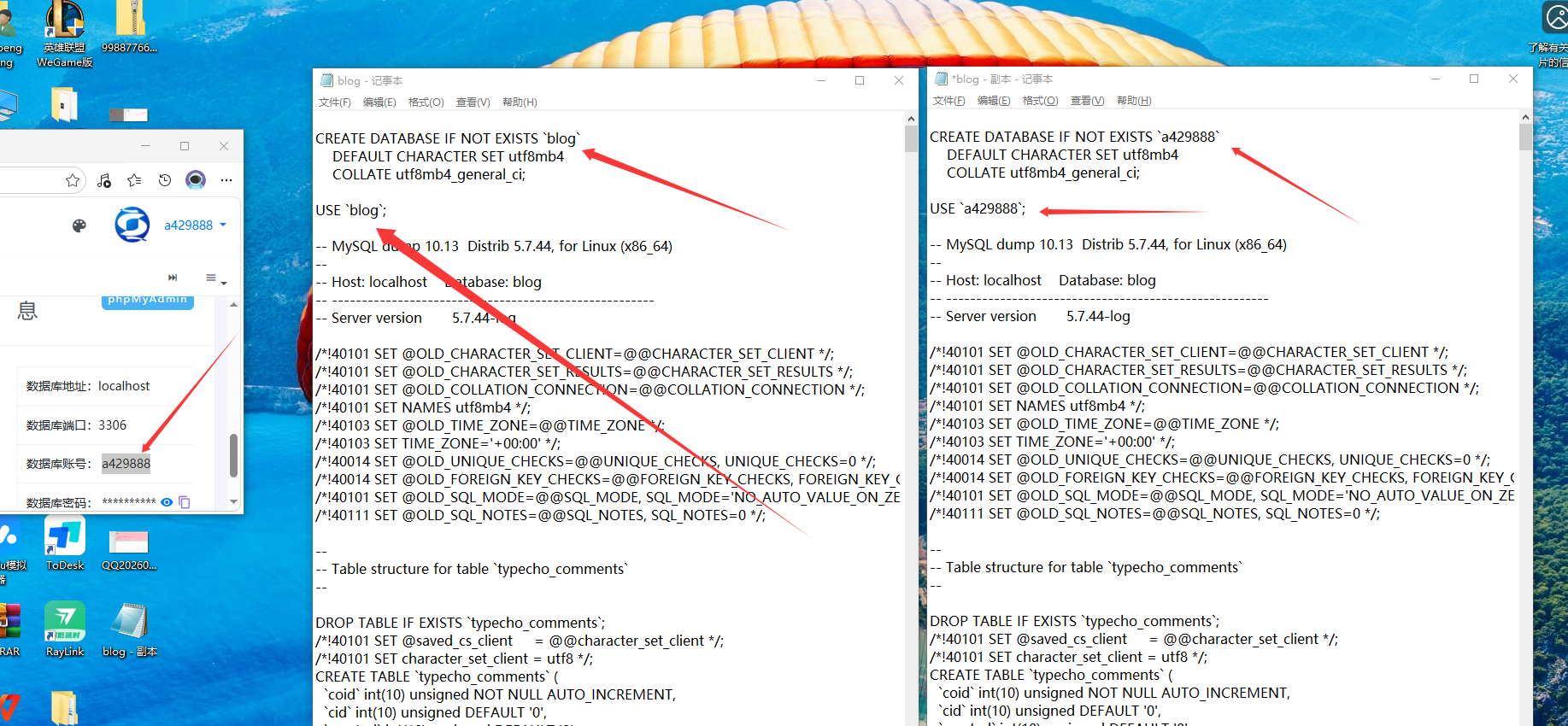Screen dimensions: 1568x726
Task: Copy the database password via copy icon
Action: tap(185, 502)
